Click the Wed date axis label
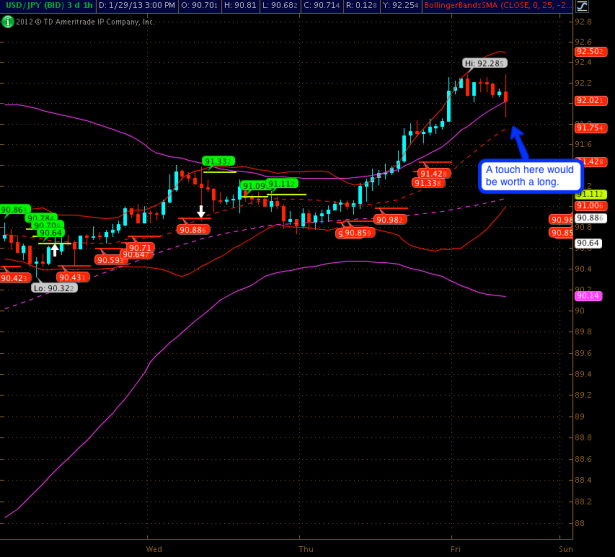The width and height of the screenshot is (615, 557). (154, 548)
